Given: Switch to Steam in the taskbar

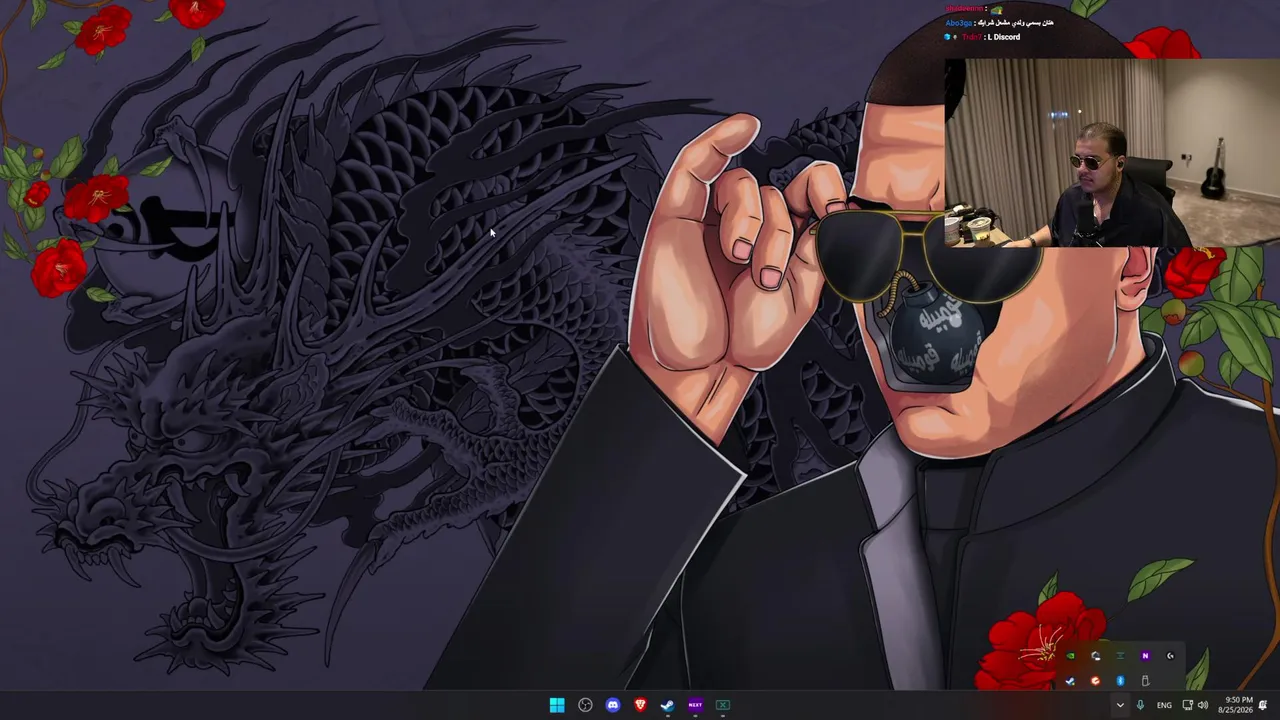Looking at the screenshot, I should 667,705.
